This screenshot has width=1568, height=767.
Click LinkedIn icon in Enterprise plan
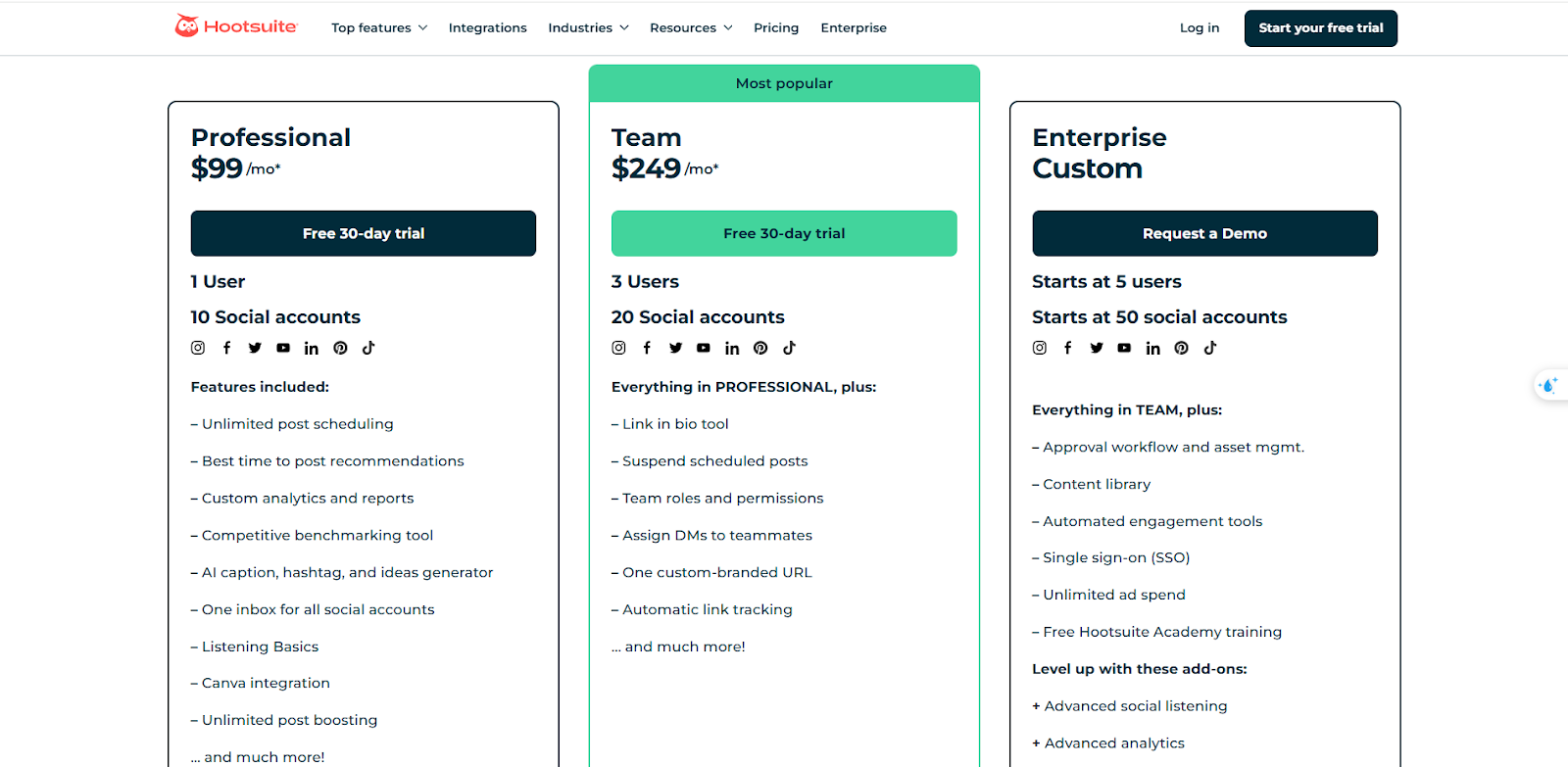1153,348
